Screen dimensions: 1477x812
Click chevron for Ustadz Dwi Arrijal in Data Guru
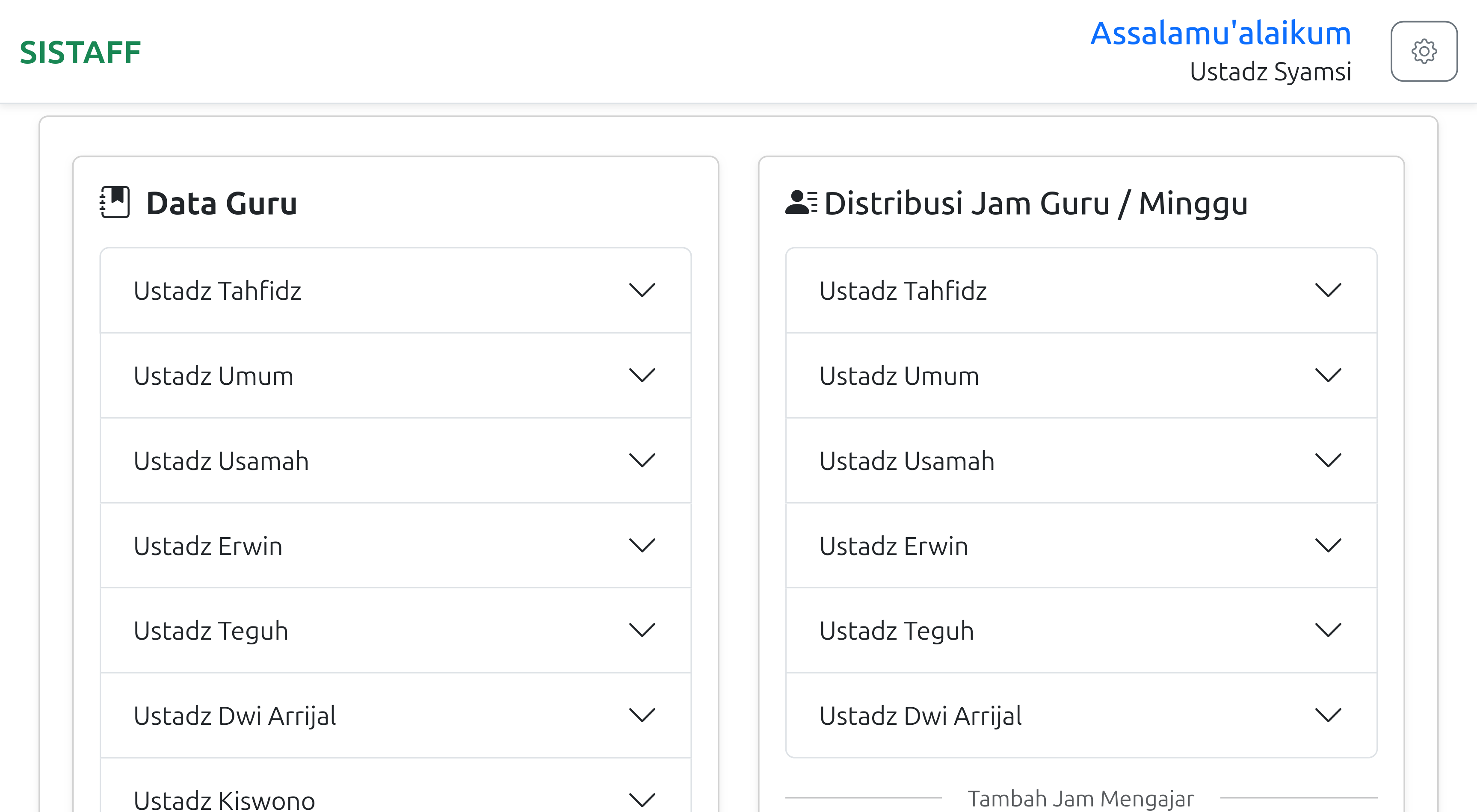pyautogui.click(x=642, y=715)
